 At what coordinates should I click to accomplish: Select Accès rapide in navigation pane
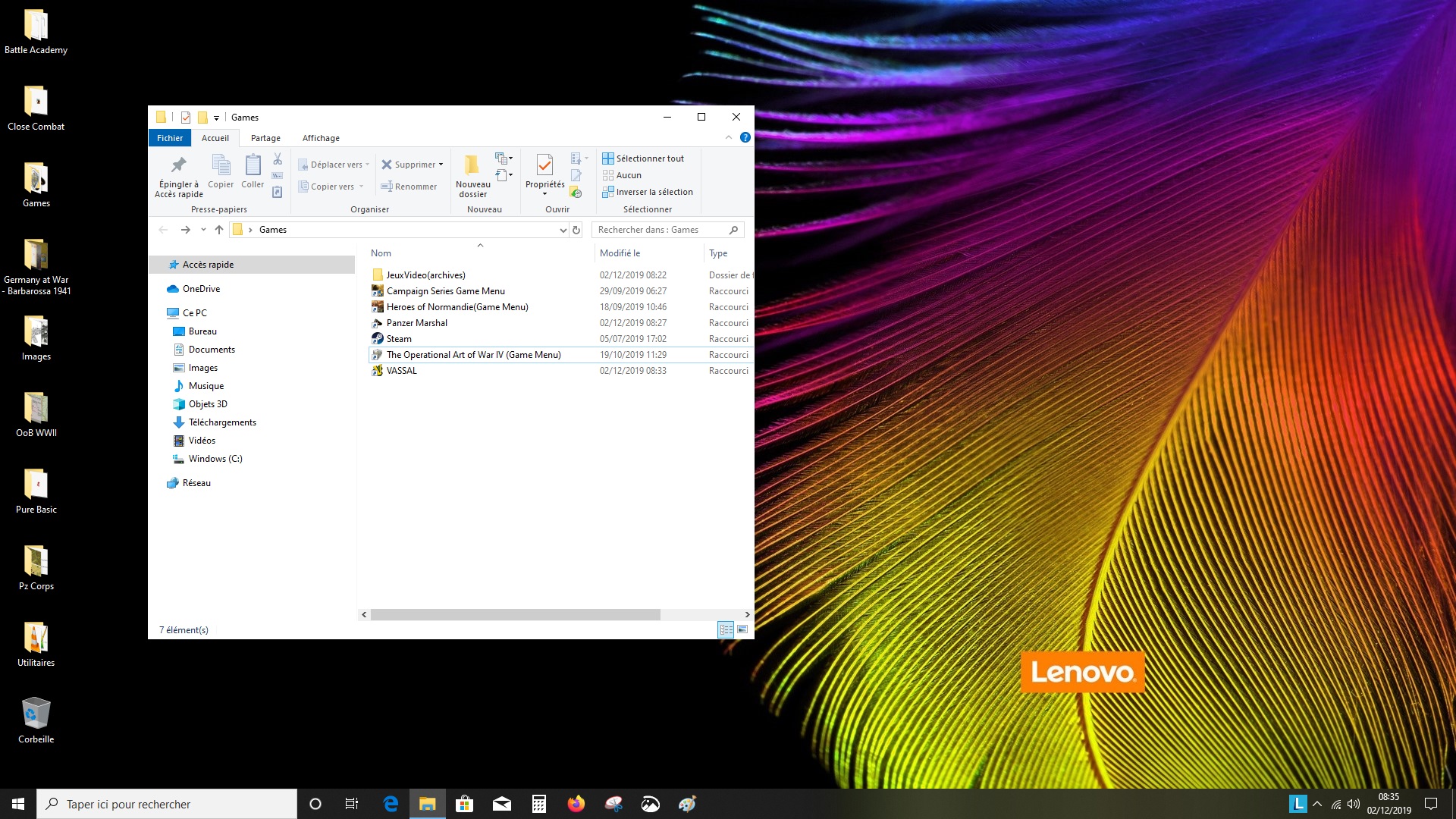tap(252, 265)
